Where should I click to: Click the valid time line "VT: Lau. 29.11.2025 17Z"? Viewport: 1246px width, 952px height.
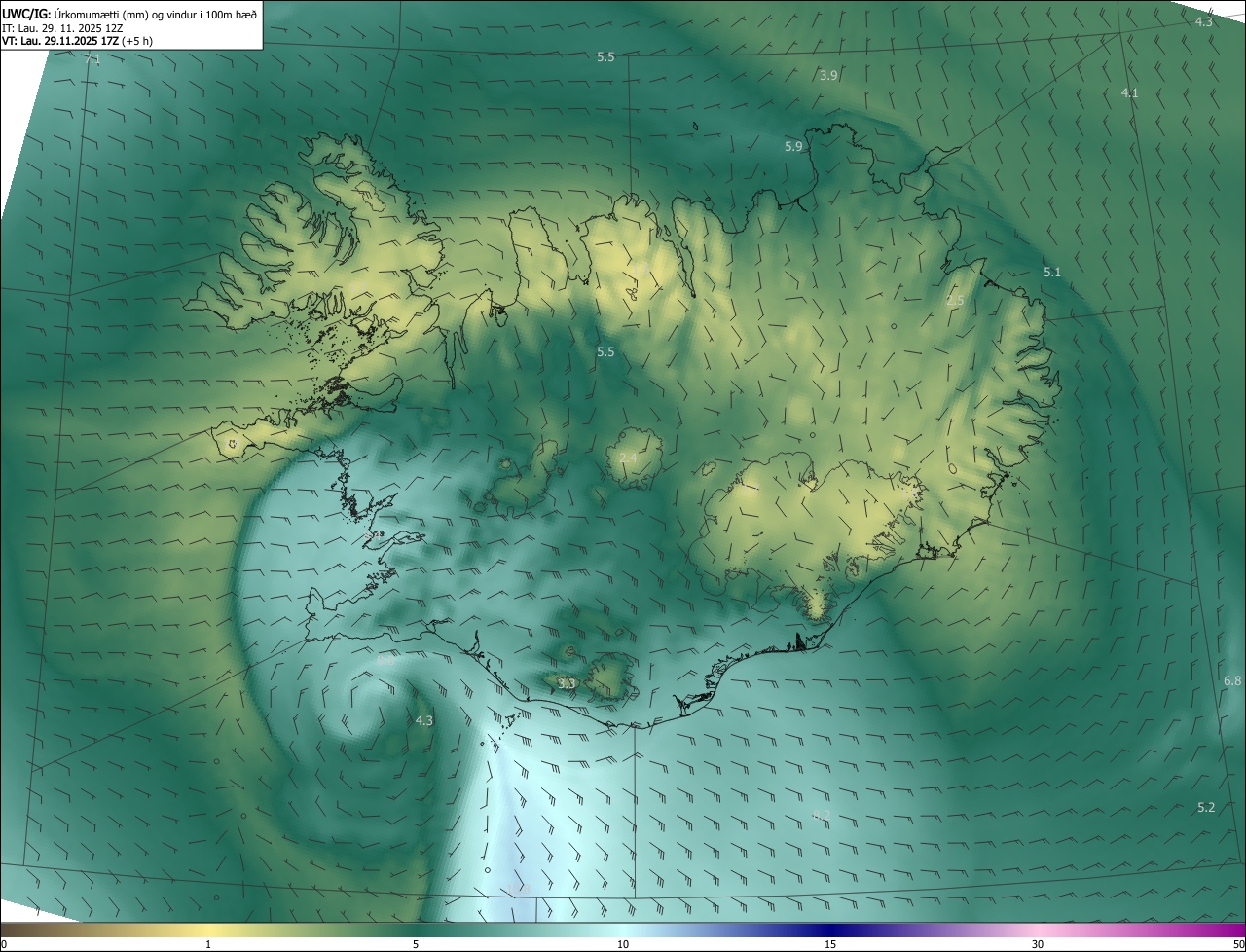point(60,41)
